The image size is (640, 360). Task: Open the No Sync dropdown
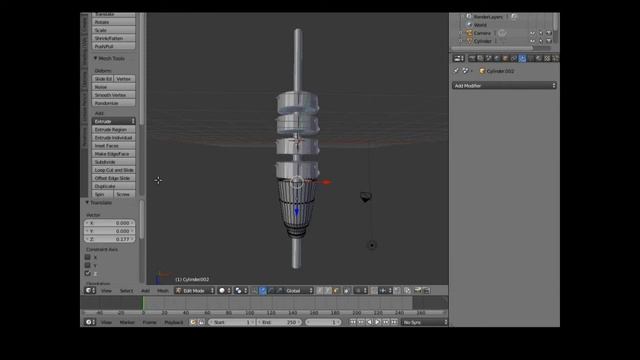click(424, 322)
